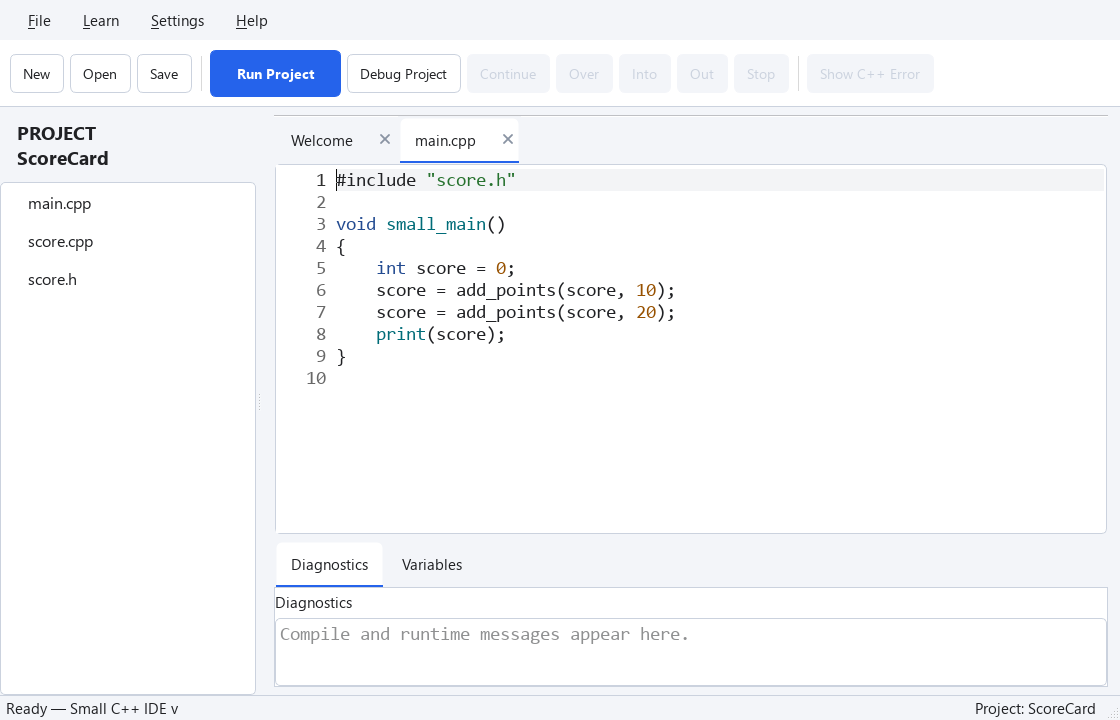Run the project
The width and height of the screenshot is (1120, 720).
(275, 74)
